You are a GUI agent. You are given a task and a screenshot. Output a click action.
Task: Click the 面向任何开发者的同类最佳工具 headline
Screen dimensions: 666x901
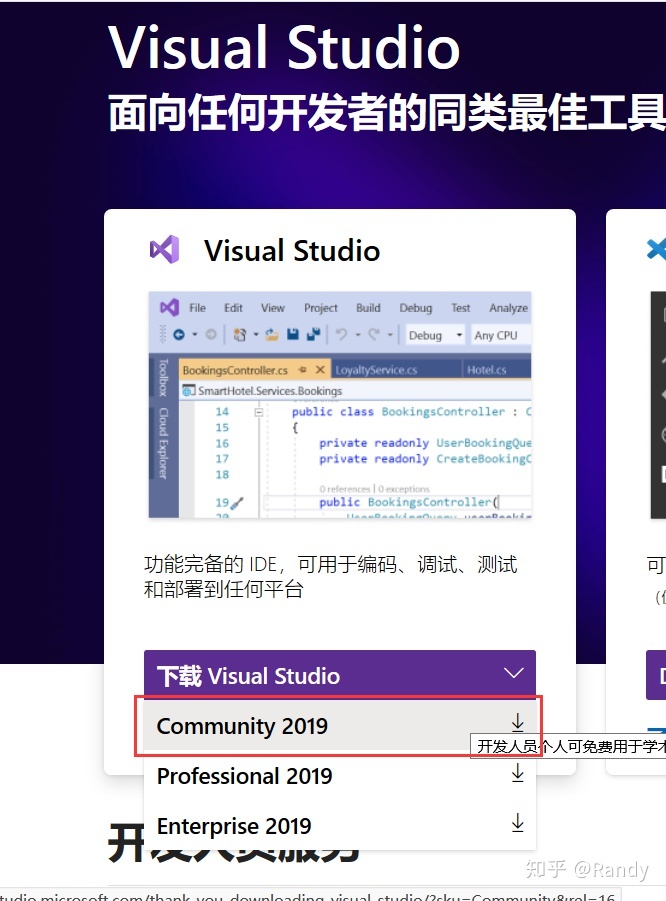pyautogui.click(x=387, y=112)
